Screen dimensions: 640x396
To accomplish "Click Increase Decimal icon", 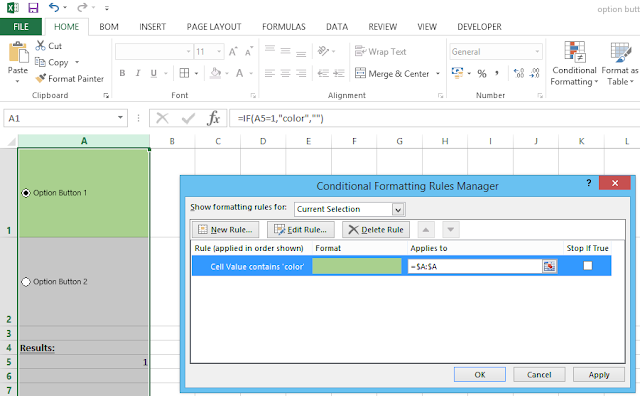I will tap(519, 73).
